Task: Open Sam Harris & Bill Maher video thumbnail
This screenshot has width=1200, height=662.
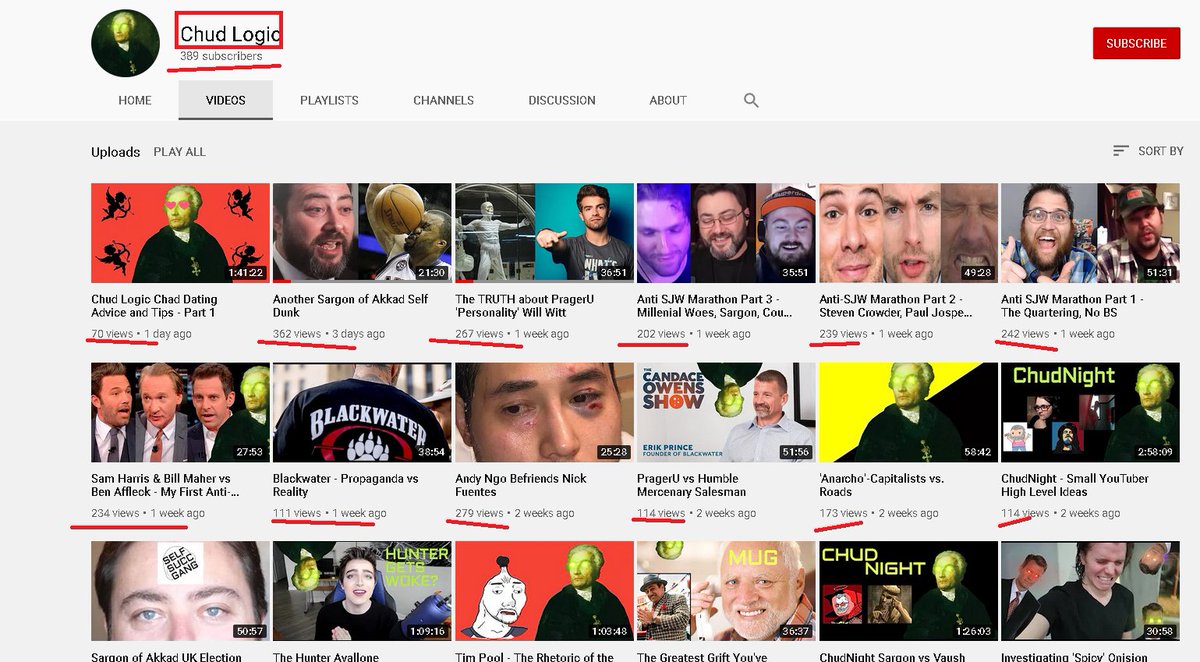Action: click(180, 412)
